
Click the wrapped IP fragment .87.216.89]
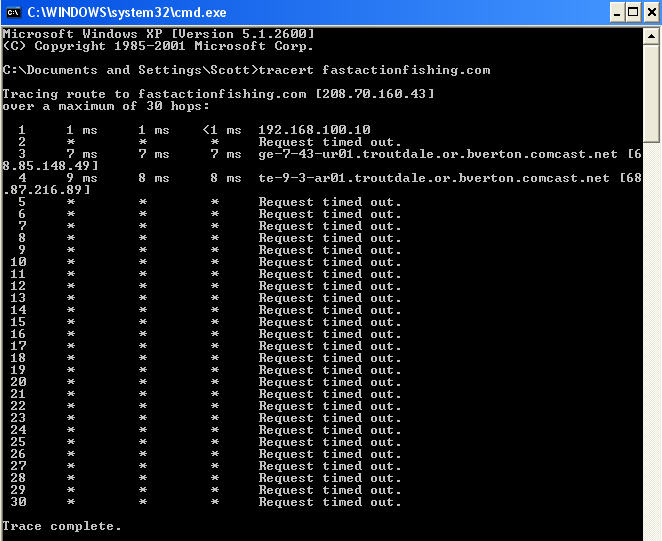[x=46, y=190]
